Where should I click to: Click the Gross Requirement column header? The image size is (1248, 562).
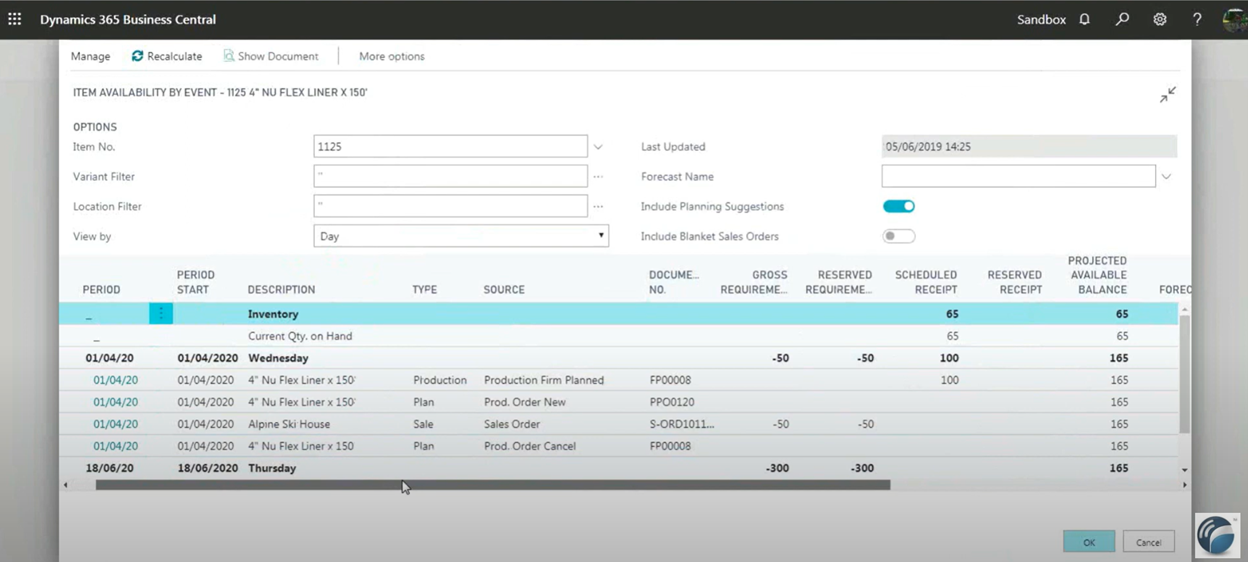pyautogui.click(x=754, y=282)
